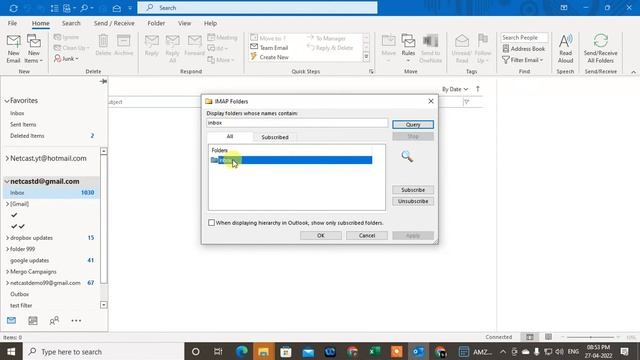
Task: Open the By Date sort dropdown
Action: coord(455,89)
